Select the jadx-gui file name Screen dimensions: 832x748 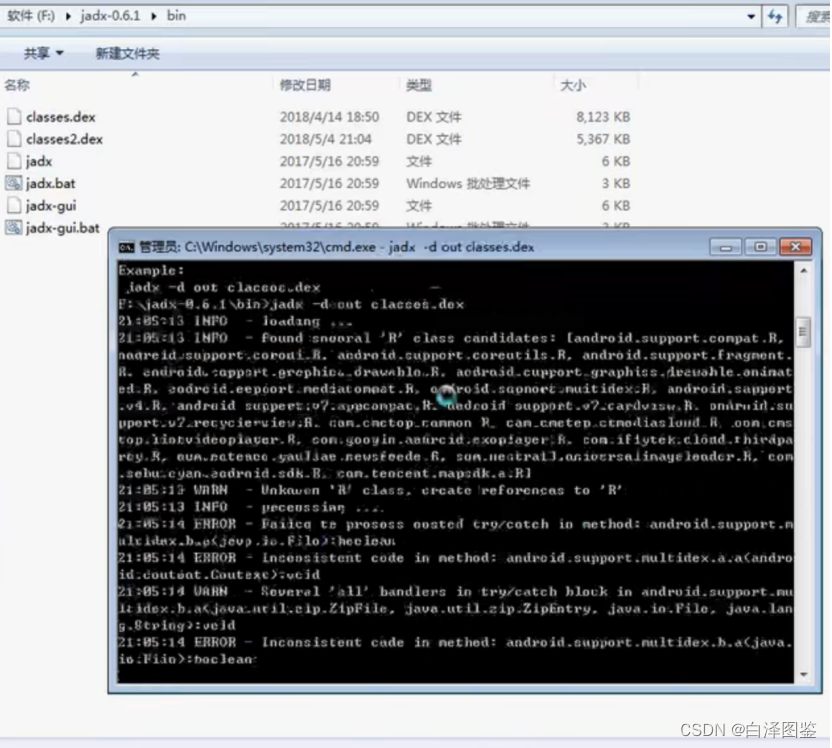point(51,206)
